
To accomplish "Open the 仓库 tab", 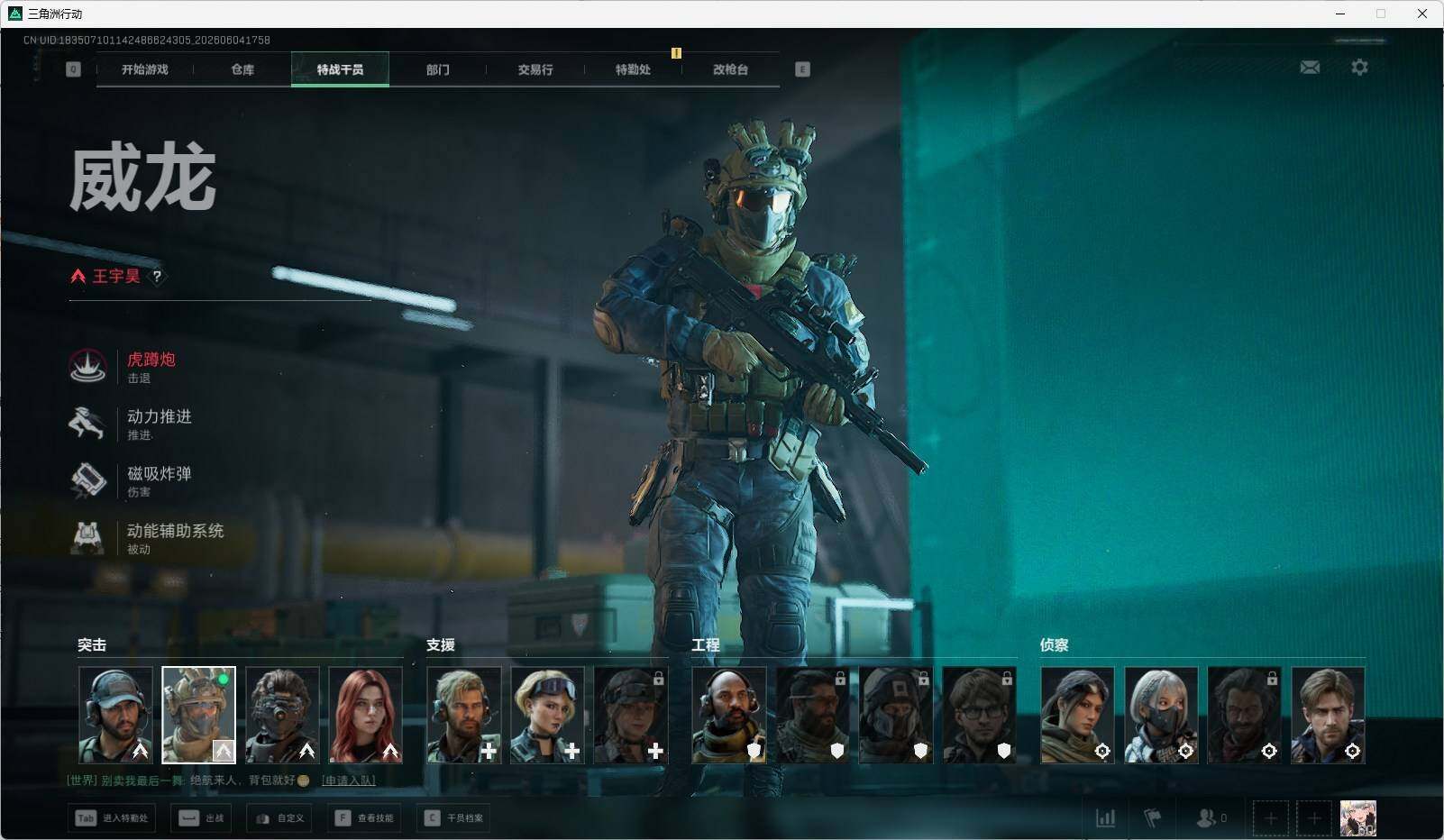I will coord(242,69).
